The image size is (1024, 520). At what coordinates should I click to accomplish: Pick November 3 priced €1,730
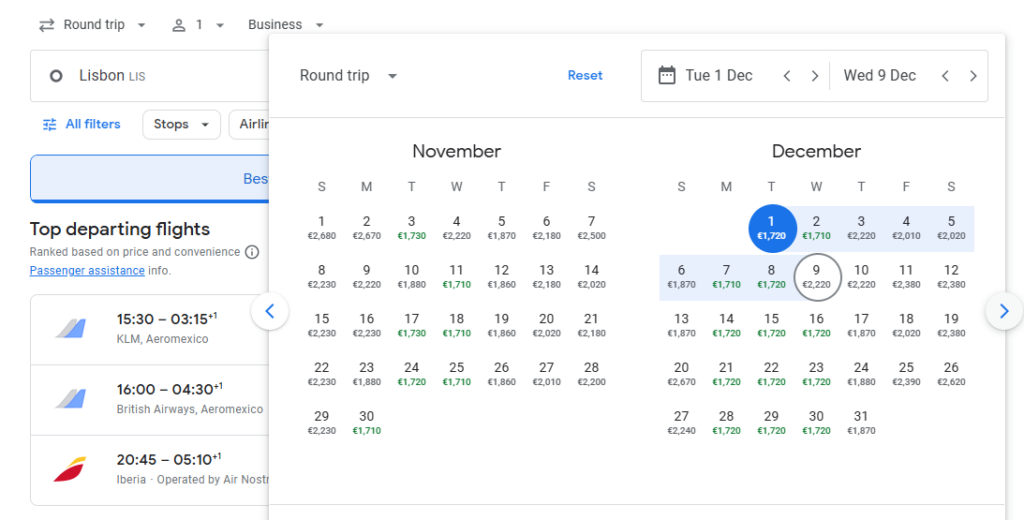(x=411, y=228)
